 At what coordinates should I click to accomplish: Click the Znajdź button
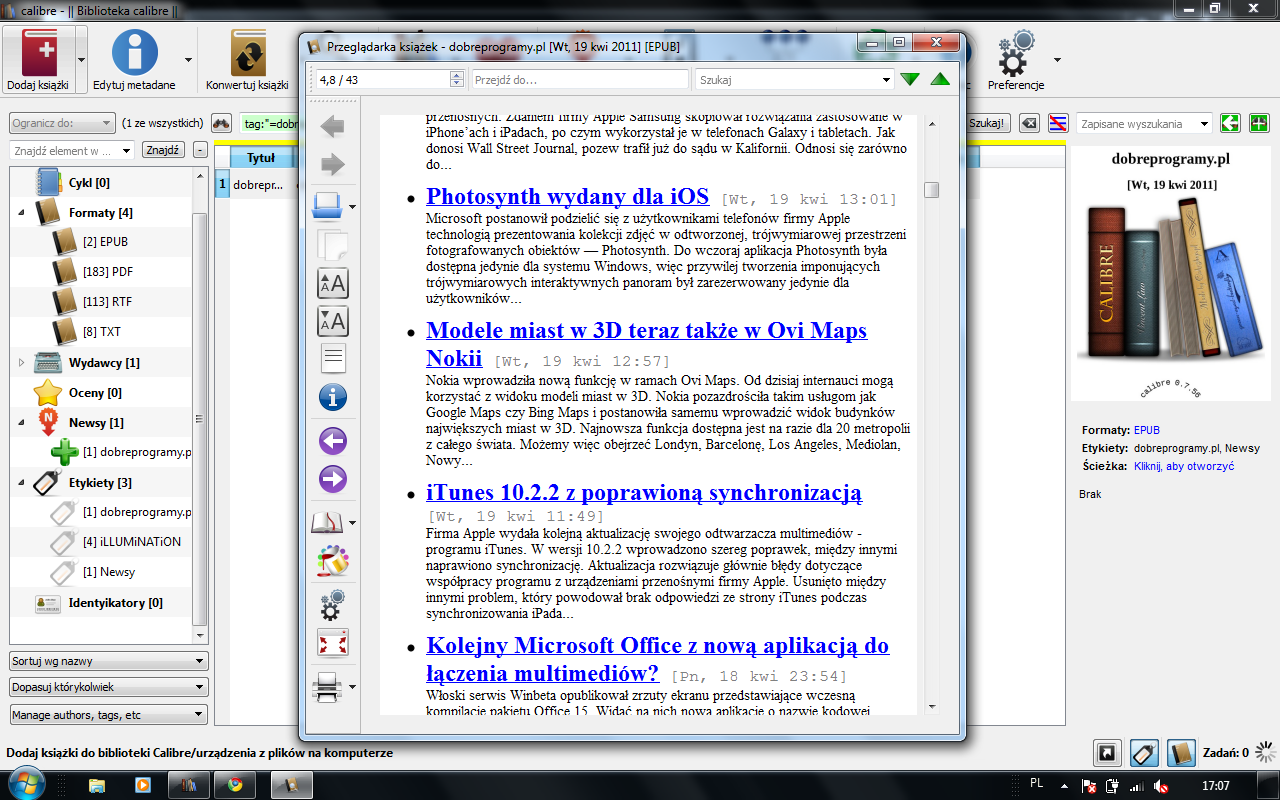[162, 150]
